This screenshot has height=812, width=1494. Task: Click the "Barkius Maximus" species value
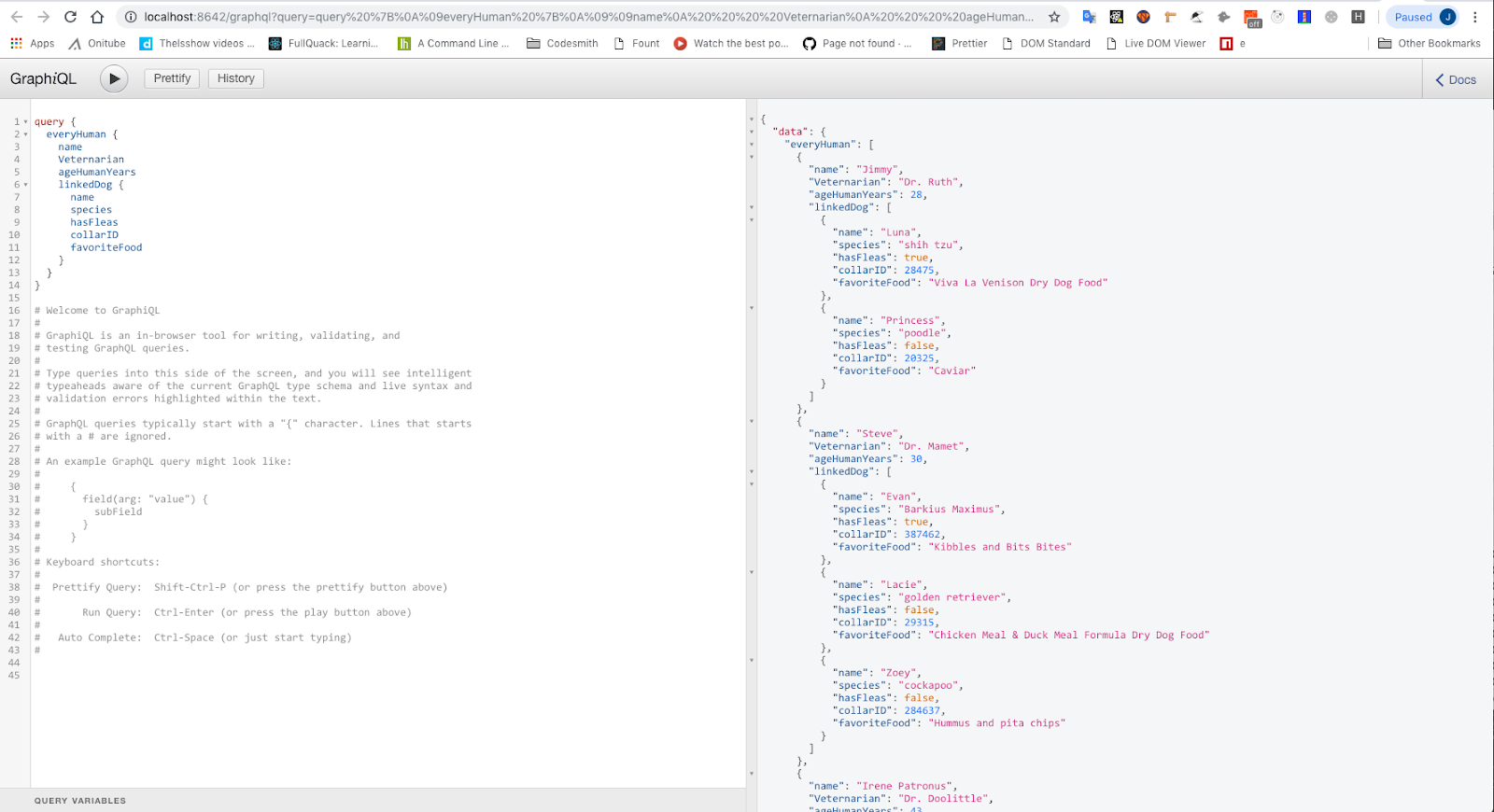(x=950, y=510)
